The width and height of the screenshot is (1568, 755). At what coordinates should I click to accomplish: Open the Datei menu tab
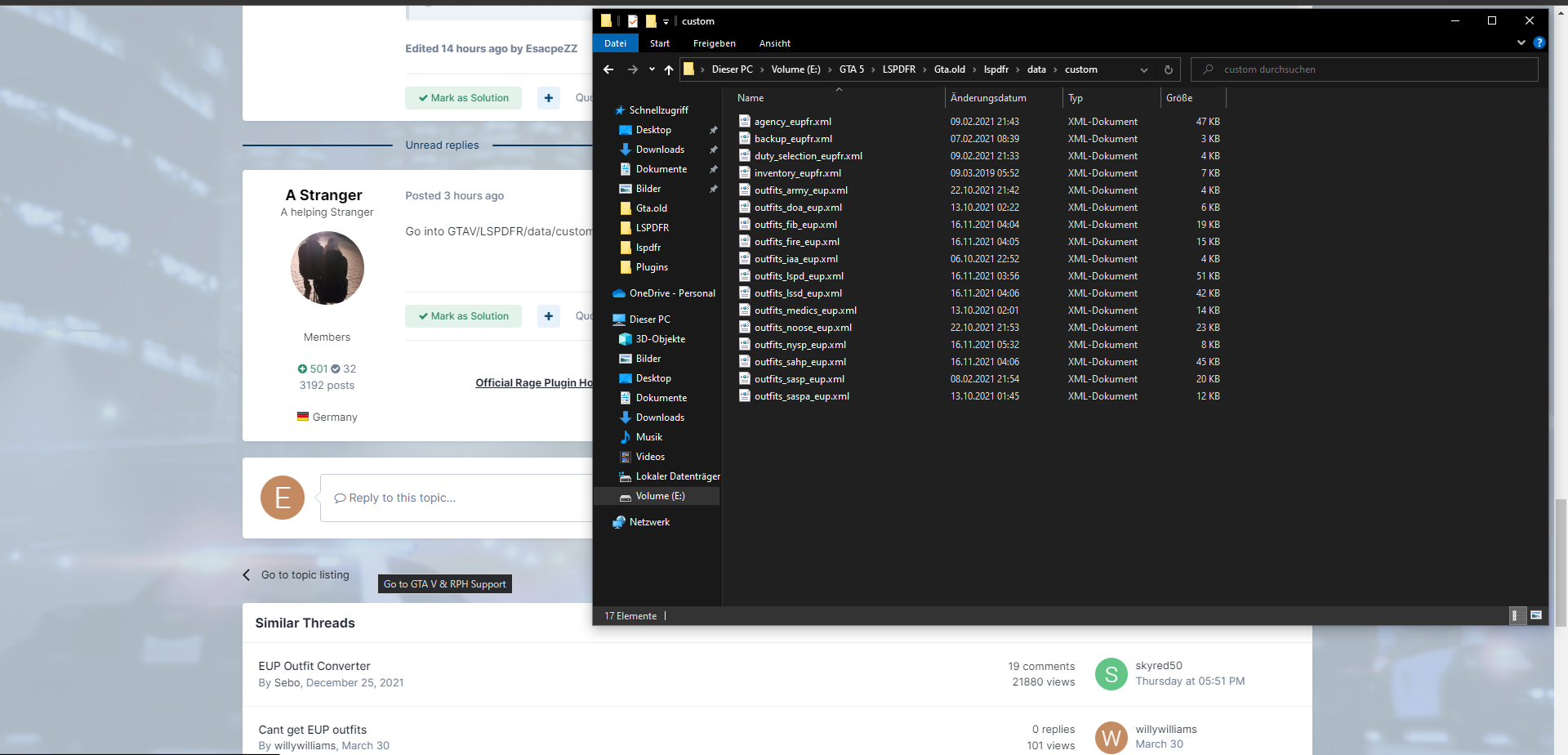coord(615,43)
